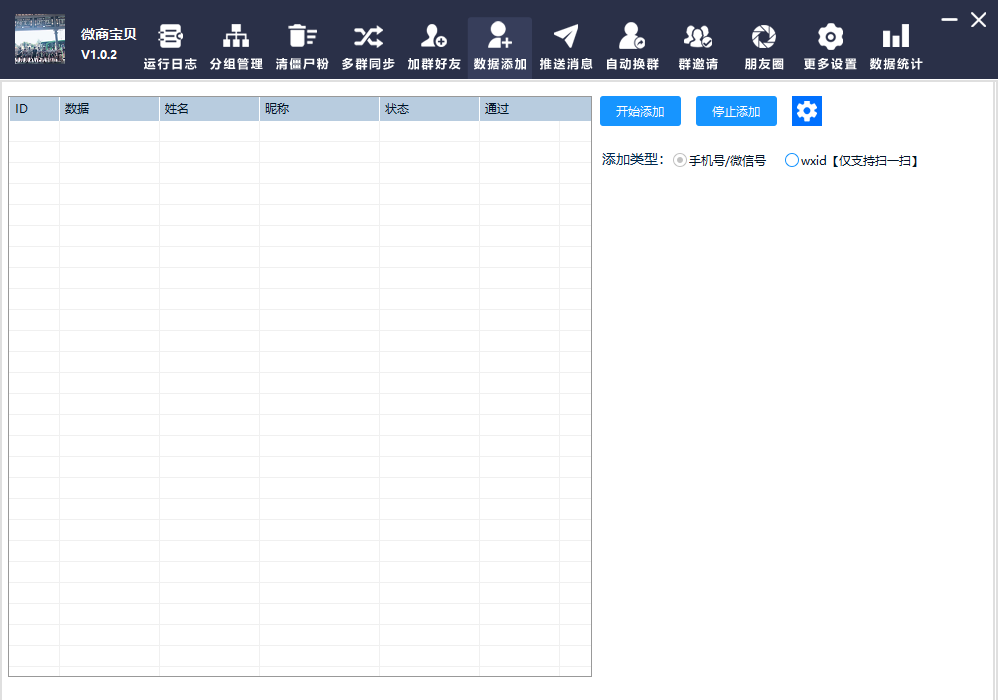
Task: Select 加群好友 add group friends icon
Action: click(434, 38)
